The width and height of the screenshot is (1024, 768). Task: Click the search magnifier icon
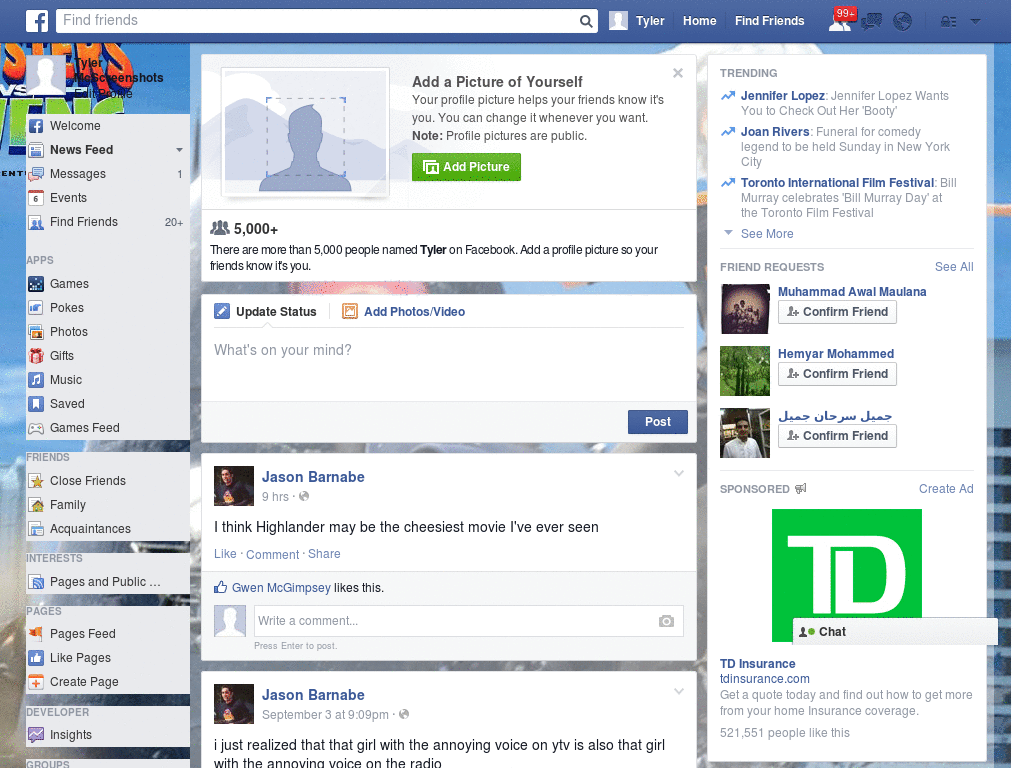point(586,21)
